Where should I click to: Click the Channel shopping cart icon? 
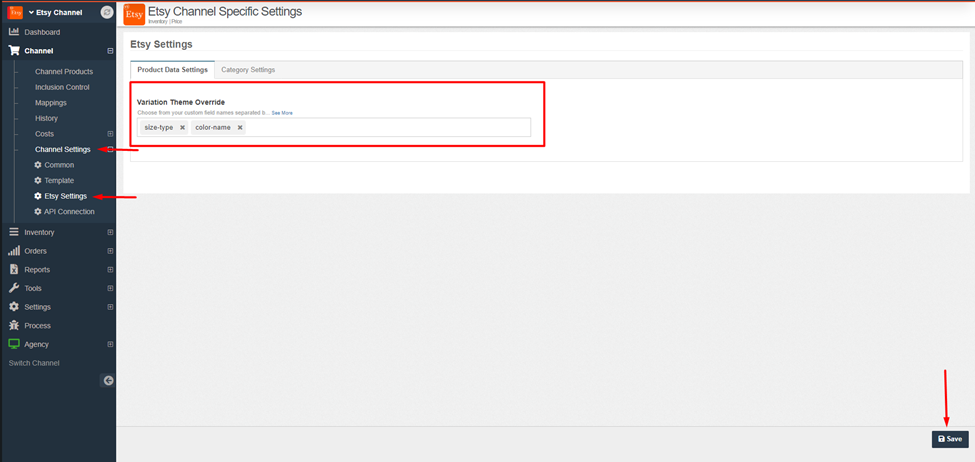[x=14, y=51]
